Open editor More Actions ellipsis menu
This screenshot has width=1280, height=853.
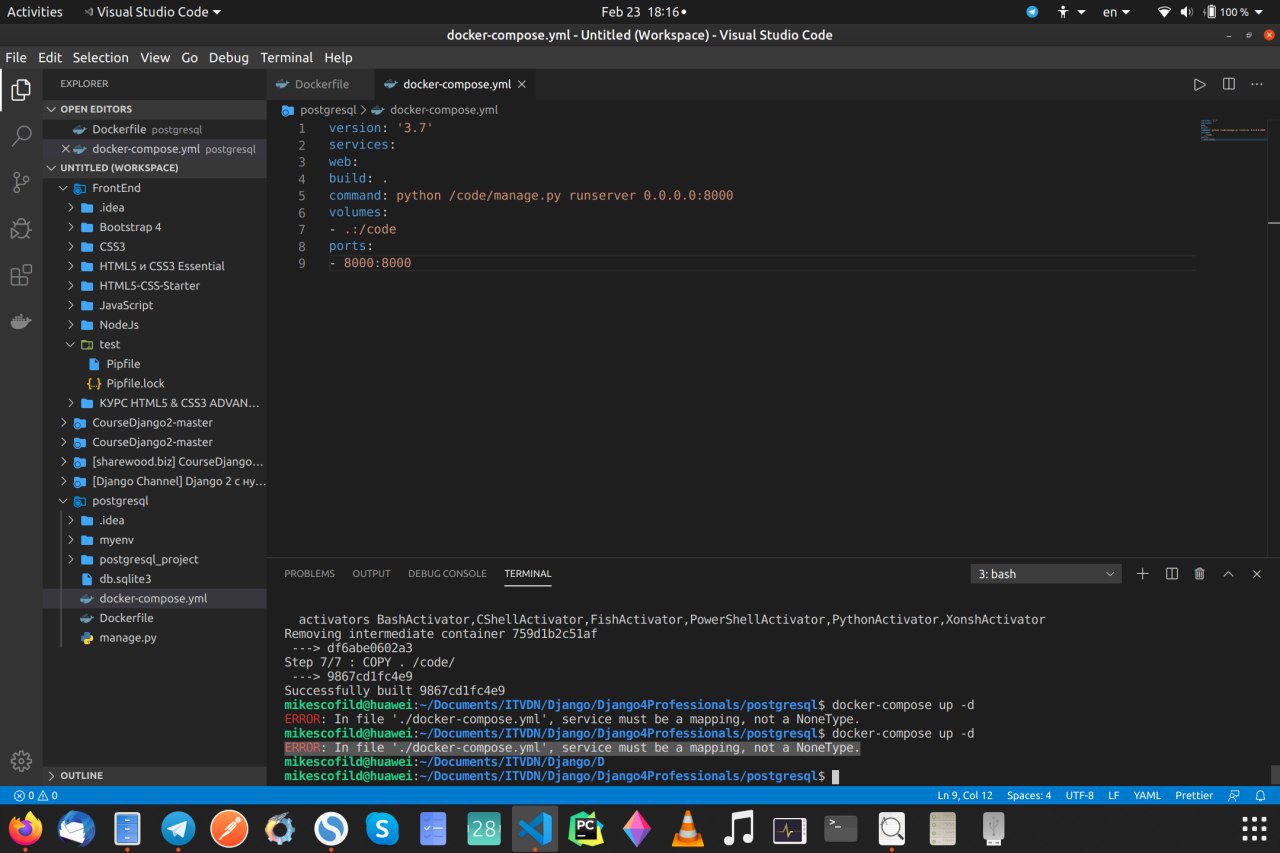coord(1257,84)
